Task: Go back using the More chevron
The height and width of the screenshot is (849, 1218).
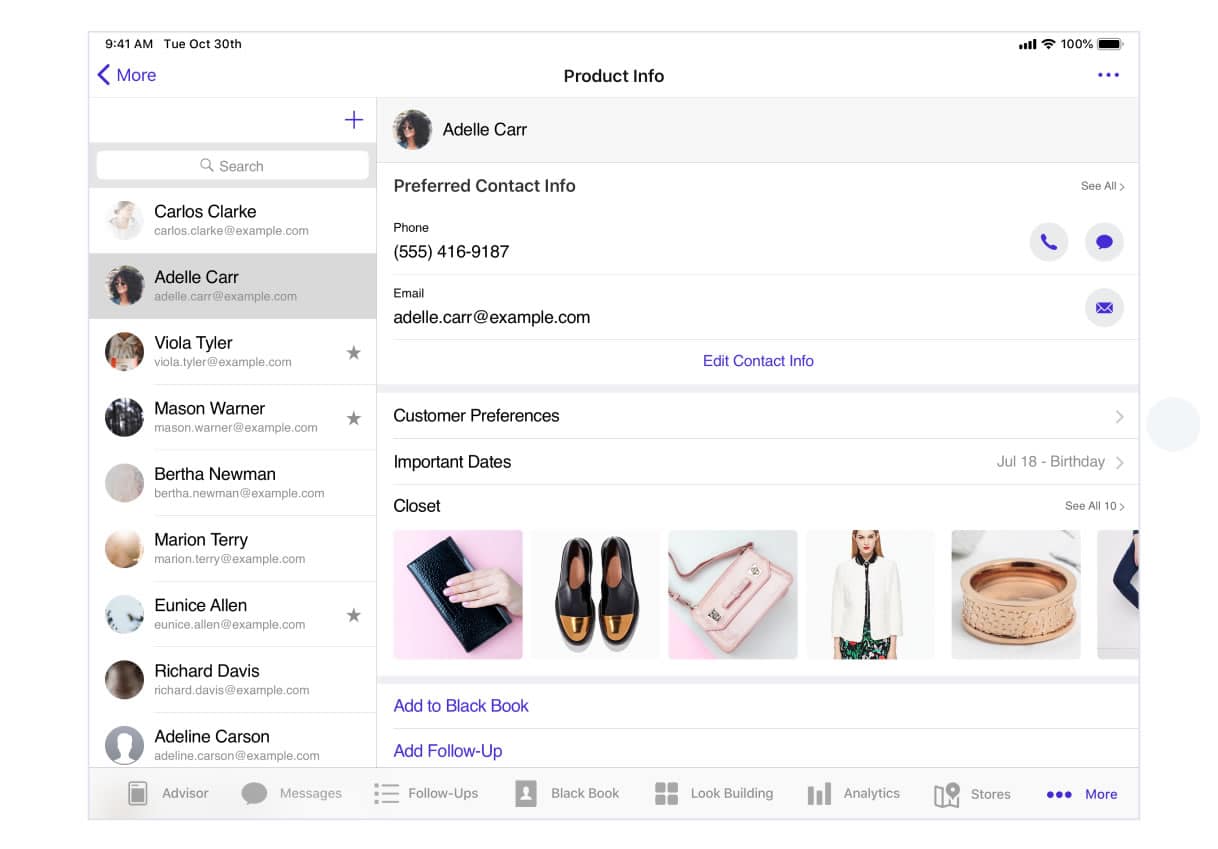Action: coord(127,75)
